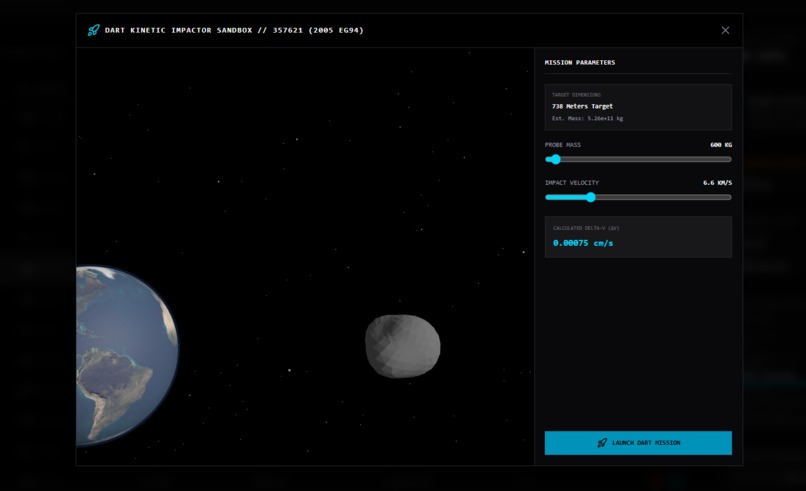Select the '738 Meters Target' text
806x491 pixels.
(x=582, y=106)
